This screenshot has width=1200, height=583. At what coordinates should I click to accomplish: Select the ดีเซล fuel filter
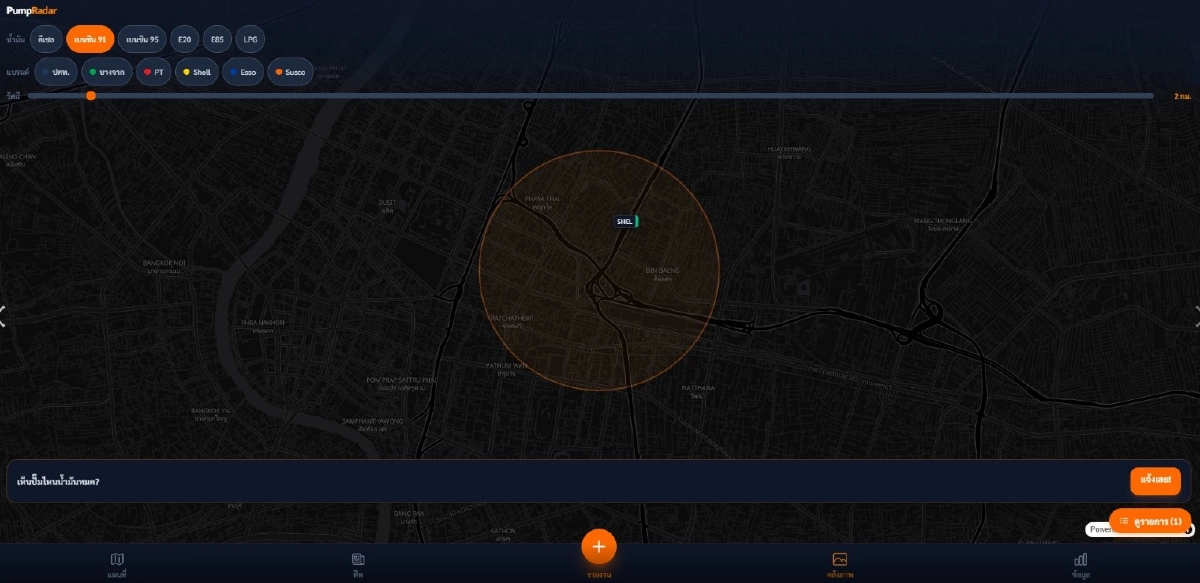pyautogui.click(x=45, y=39)
